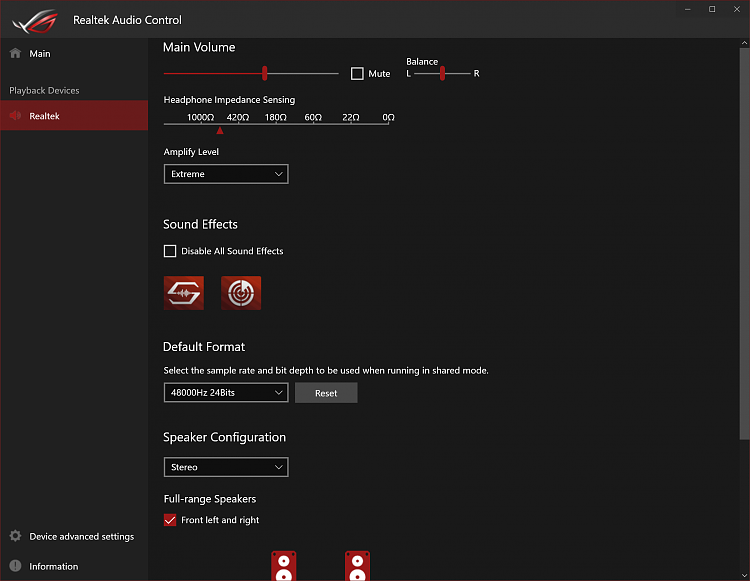
Task: Click the gear icon for advanced settings
Action: [x=15, y=536]
